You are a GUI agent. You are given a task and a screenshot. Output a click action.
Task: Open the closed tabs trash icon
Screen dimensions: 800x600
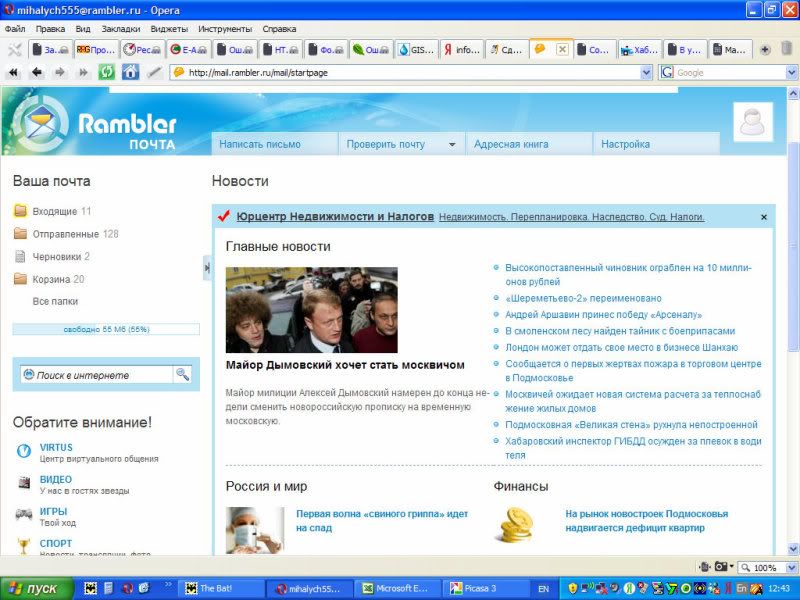click(x=787, y=49)
